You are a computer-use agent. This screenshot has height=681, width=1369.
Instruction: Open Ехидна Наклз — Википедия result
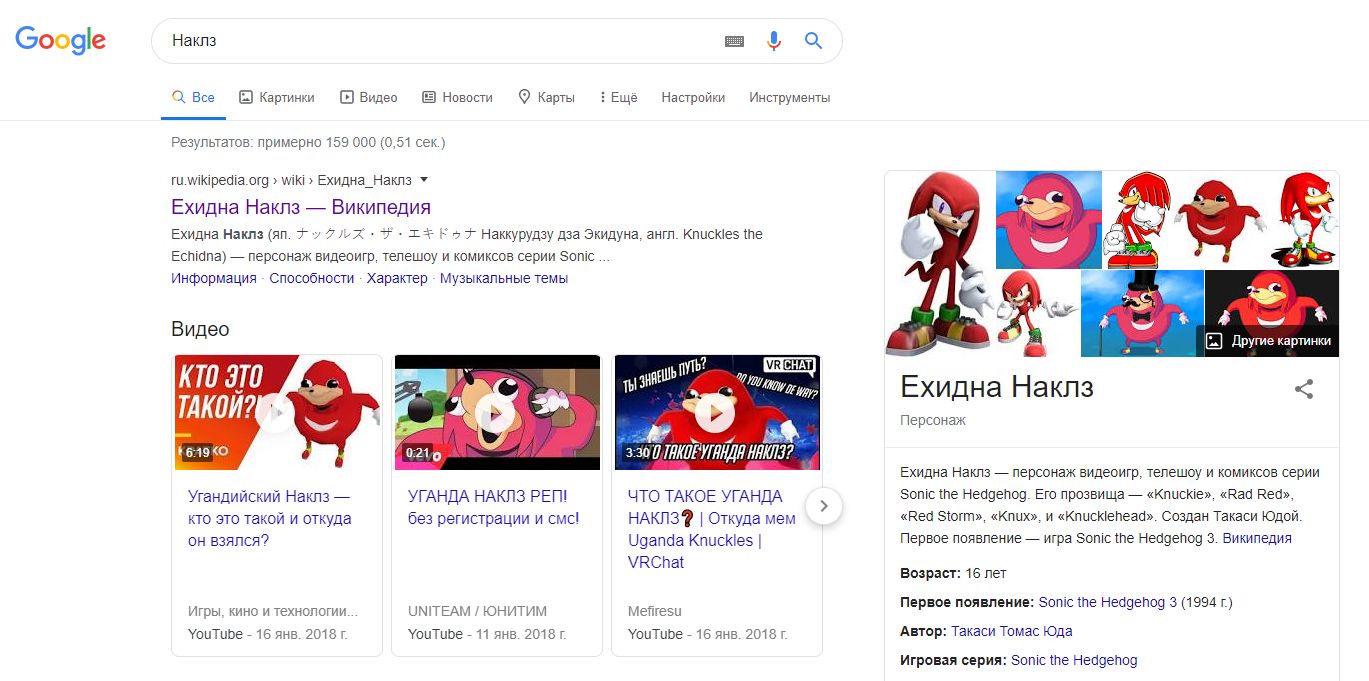coord(301,207)
